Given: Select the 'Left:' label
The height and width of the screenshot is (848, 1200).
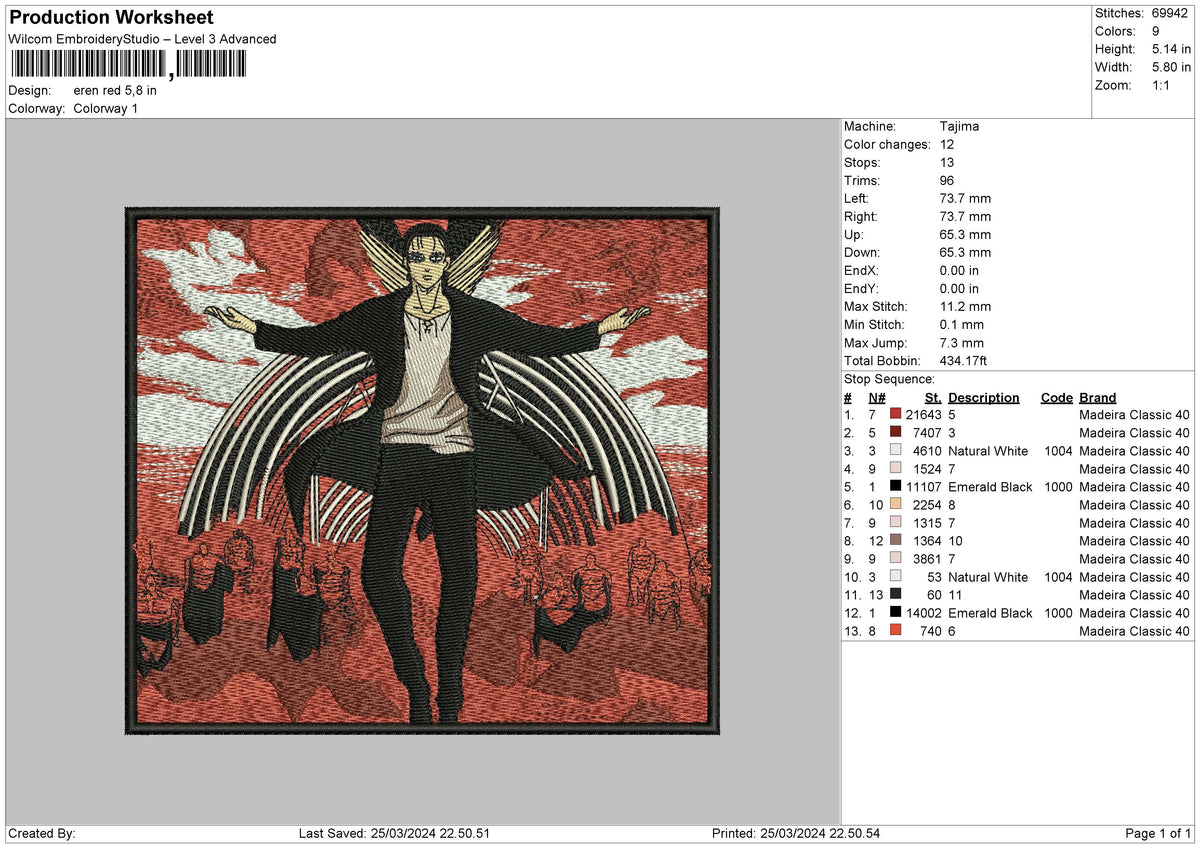Looking at the screenshot, I should [x=858, y=198].
